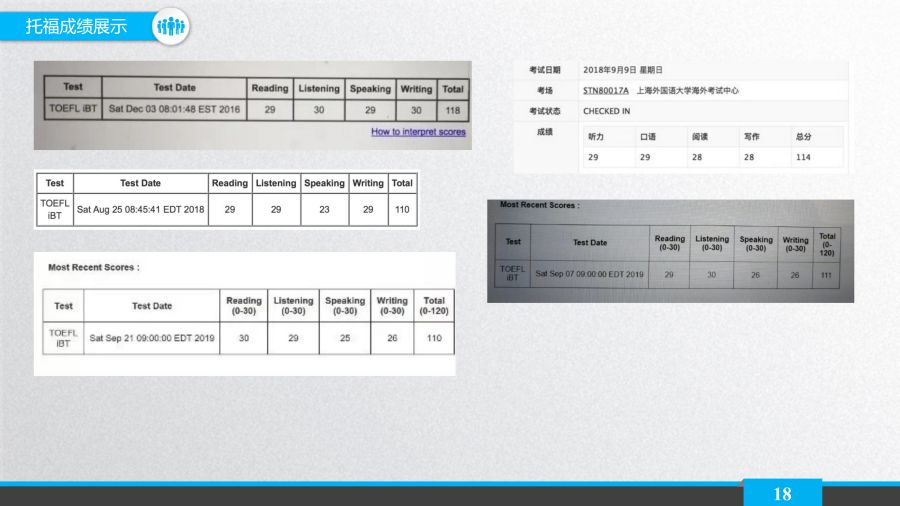The height and width of the screenshot is (506, 900).
Task: Click Speaking score 25 in Sep 21 2019 row
Action: coord(345,338)
